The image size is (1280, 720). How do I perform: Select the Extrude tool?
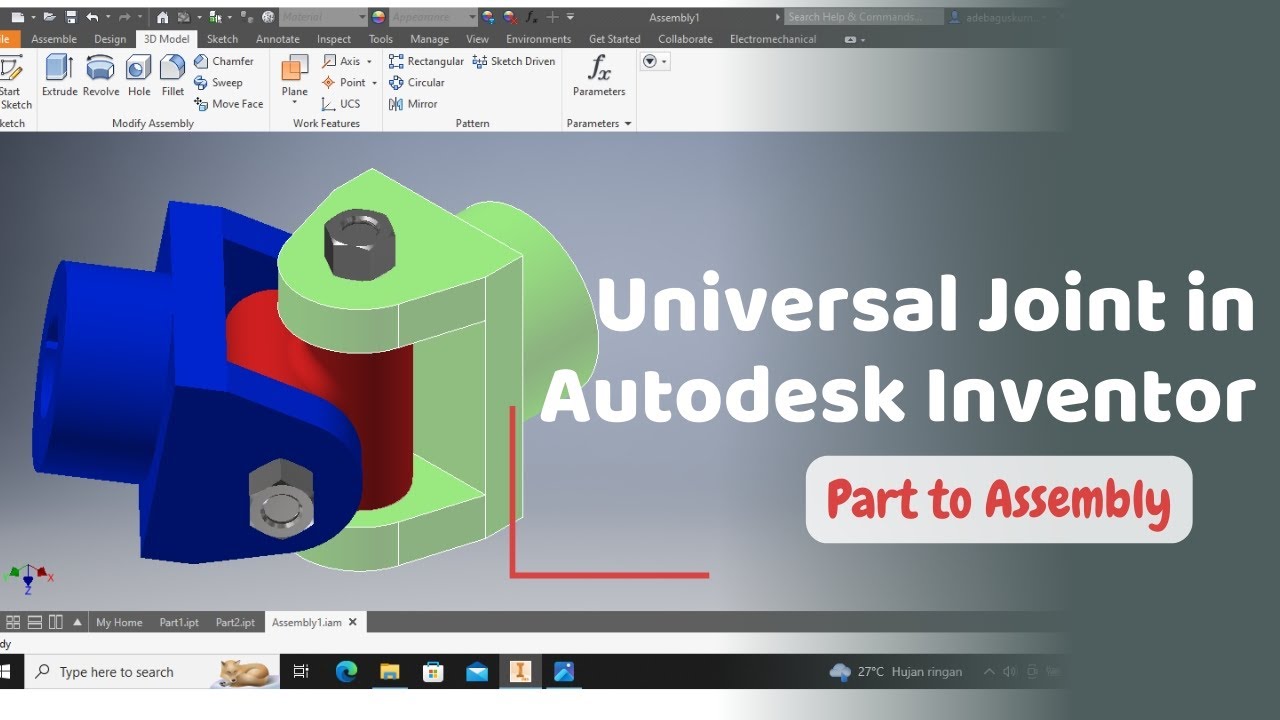pyautogui.click(x=59, y=76)
